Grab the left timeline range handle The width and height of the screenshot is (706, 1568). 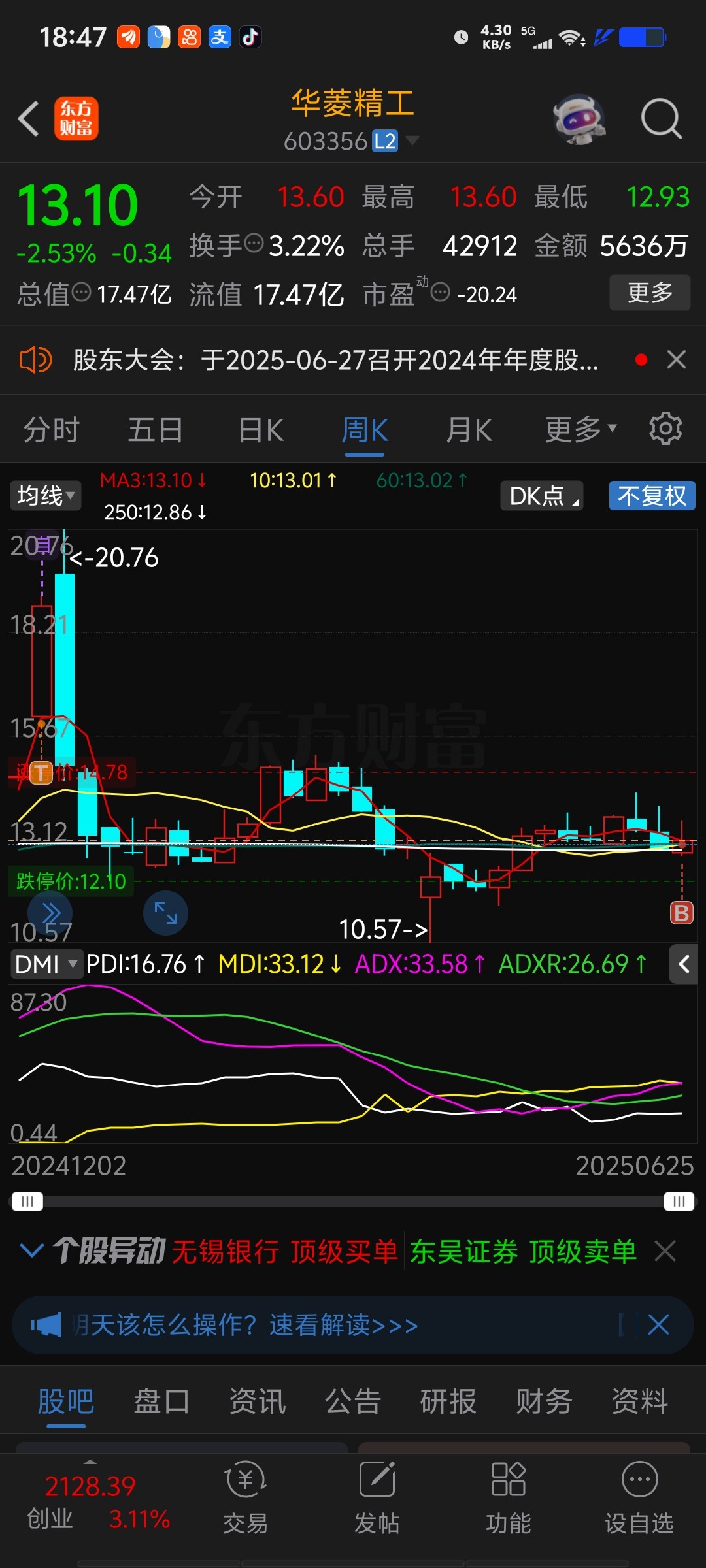pos(27,1201)
